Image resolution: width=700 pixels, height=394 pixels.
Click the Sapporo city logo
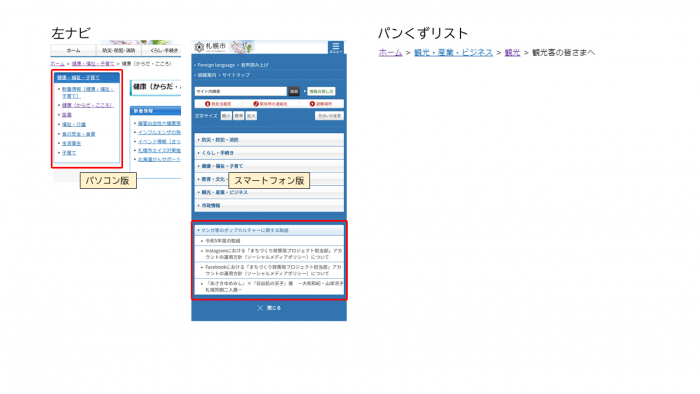point(210,47)
